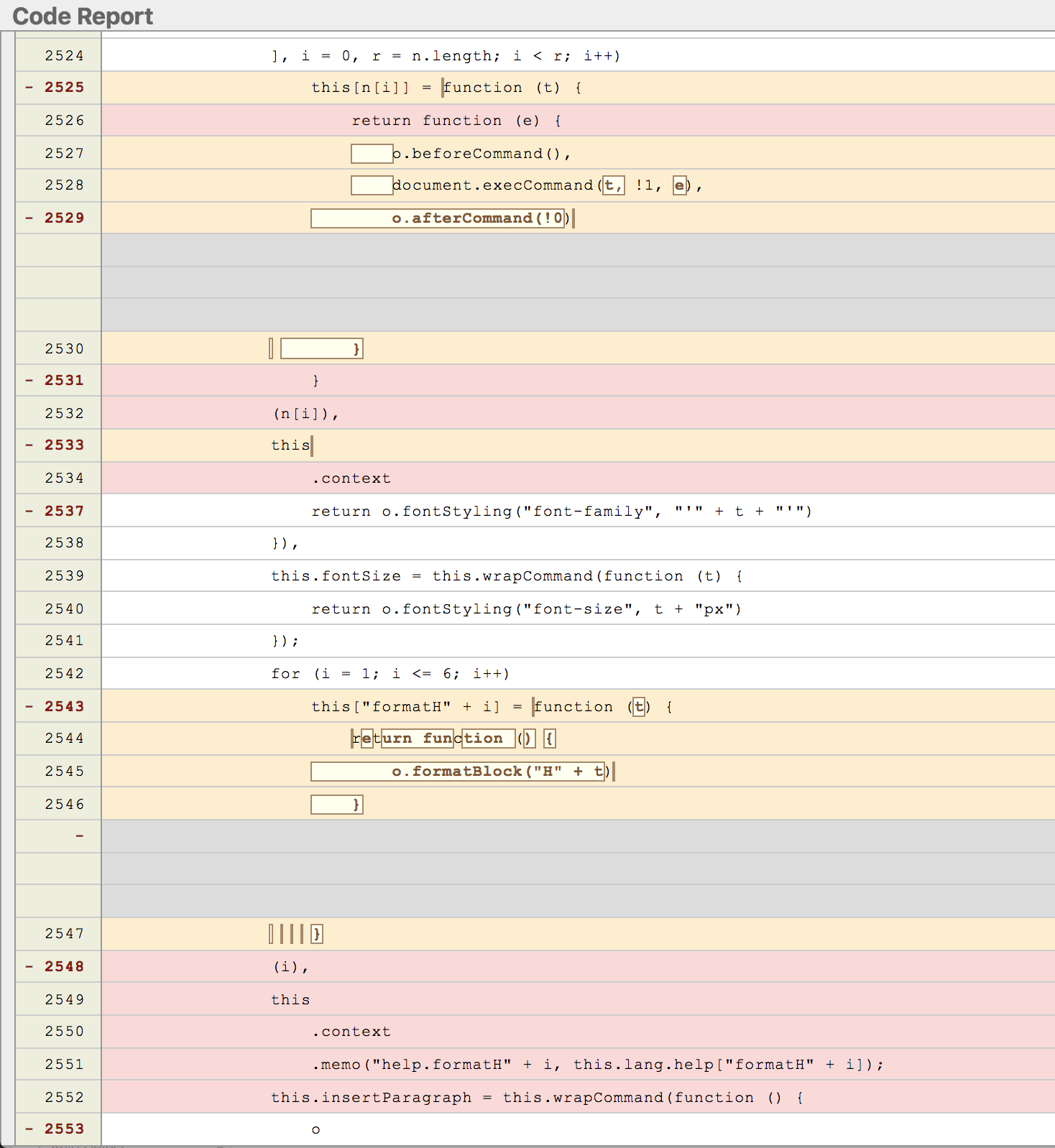
Task: Click the ".context" code on line 2550
Action: click(x=351, y=1032)
